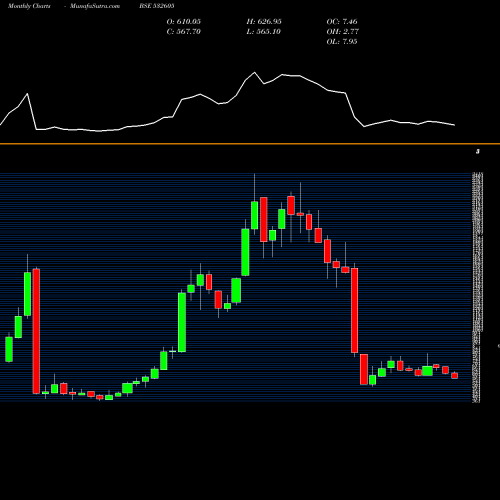Image resolution: width=500 pixels, height=500 pixels.
Task: Click the last red candle on the right
Action: pos(455,376)
